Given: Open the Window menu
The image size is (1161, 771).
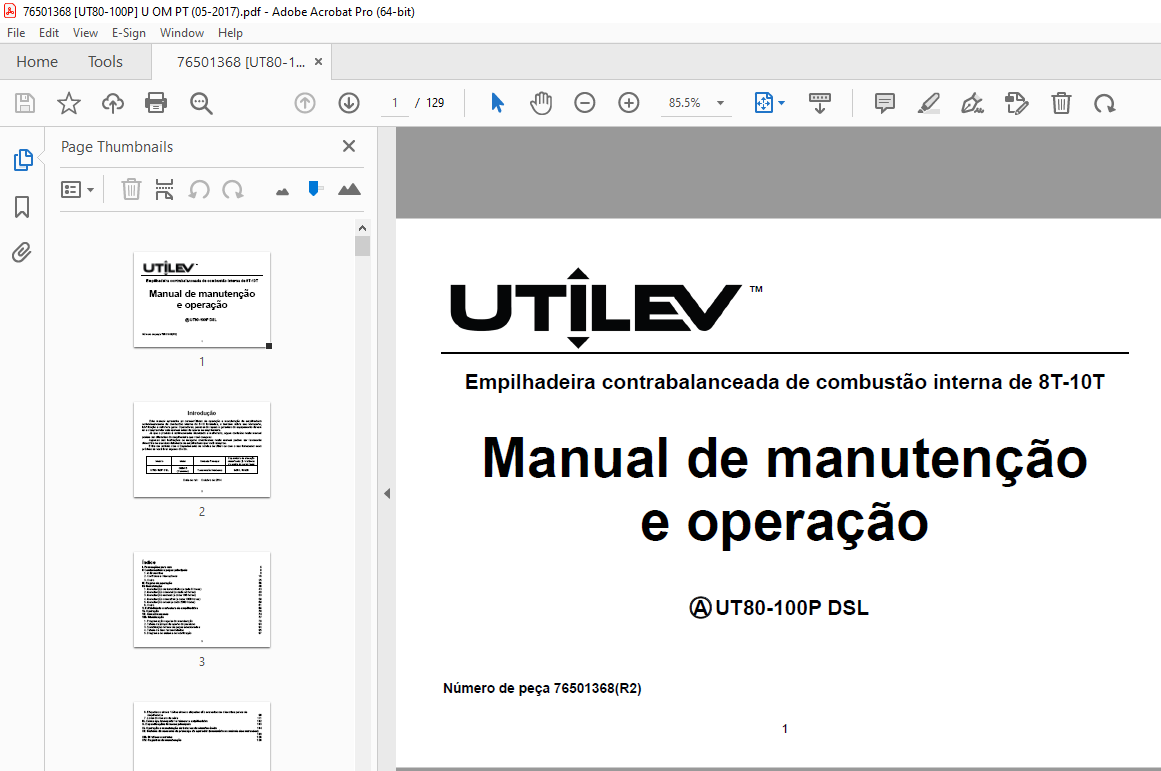Looking at the screenshot, I should tap(181, 33).
